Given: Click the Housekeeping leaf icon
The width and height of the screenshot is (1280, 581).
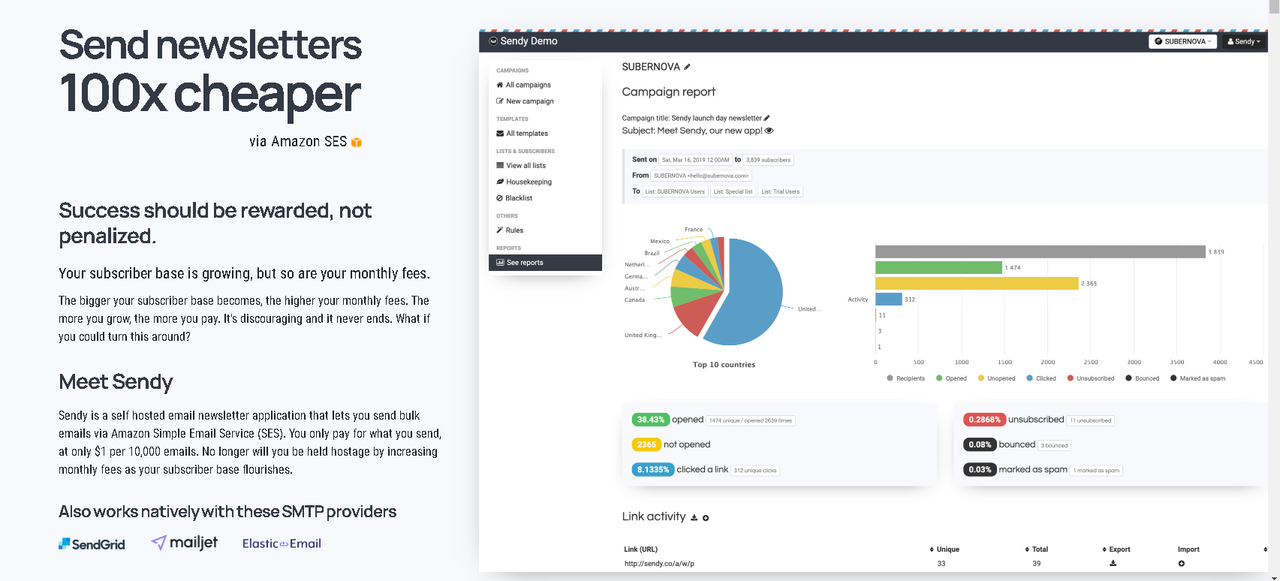Looking at the screenshot, I should pyautogui.click(x=500, y=182).
